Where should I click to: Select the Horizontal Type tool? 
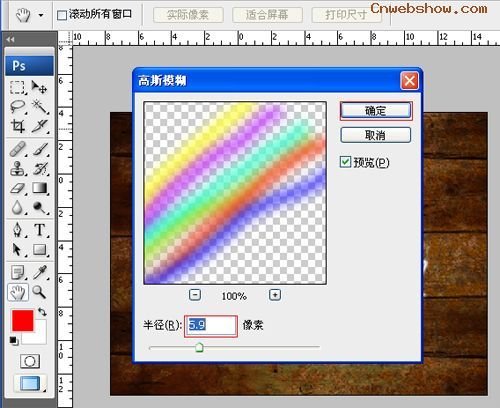tap(40, 230)
